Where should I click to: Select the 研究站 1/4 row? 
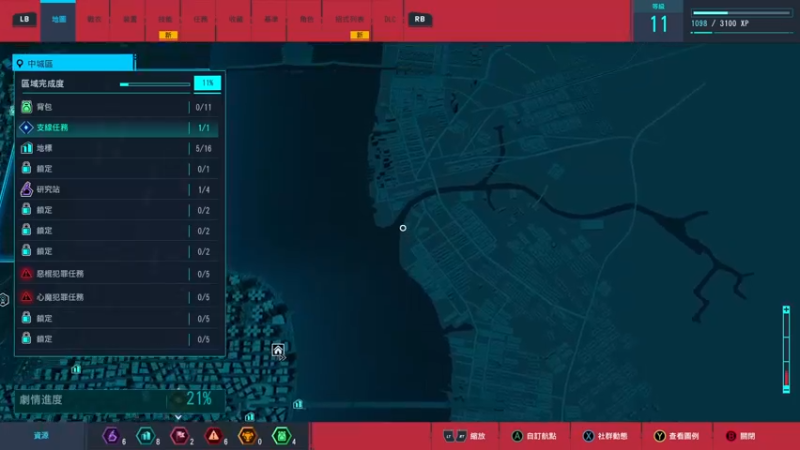tap(118, 189)
